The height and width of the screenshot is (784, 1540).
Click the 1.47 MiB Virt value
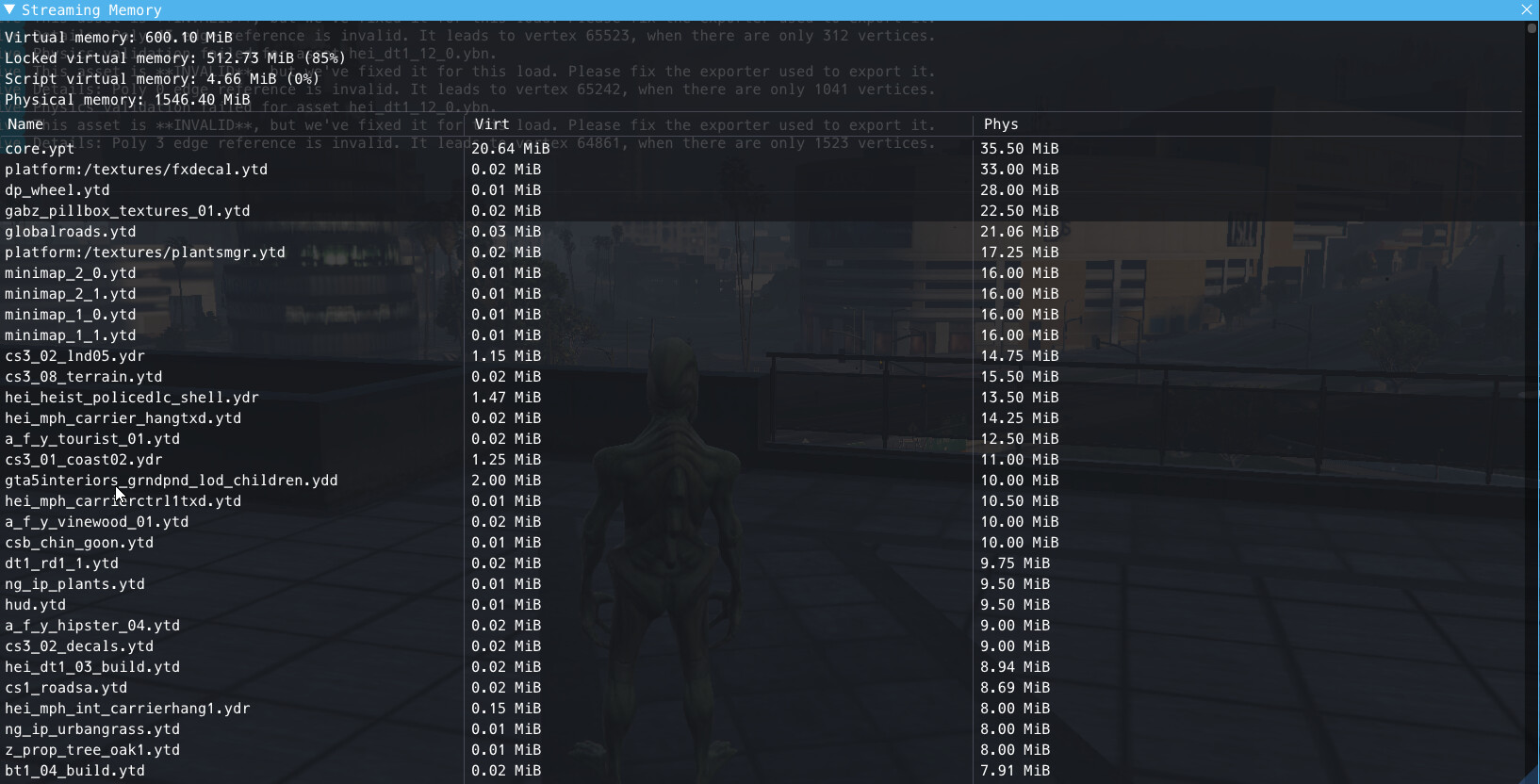click(x=506, y=398)
